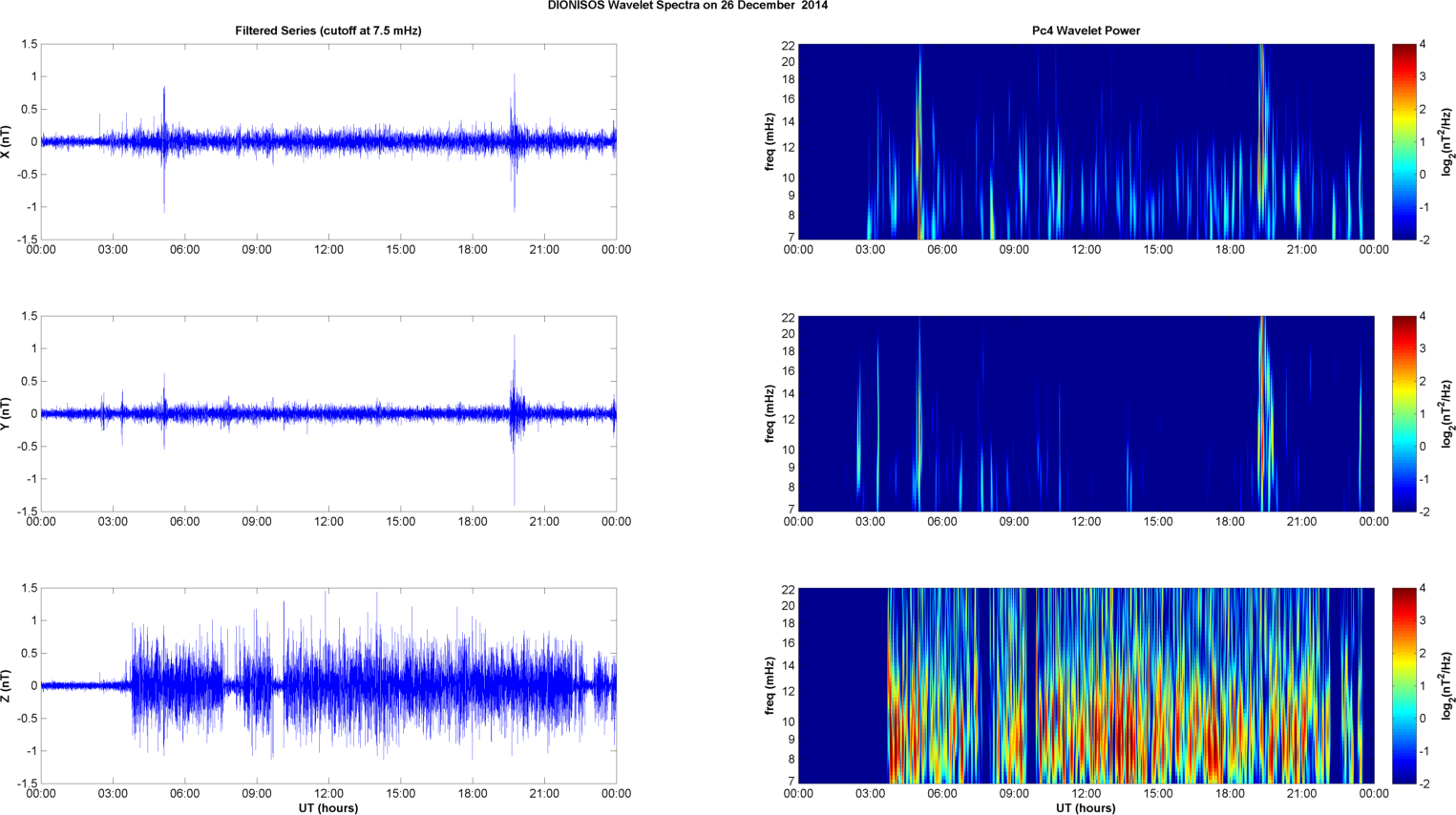Click the '15:00' tick under the middle wavelet plot
The image size is (1456, 815).
tap(1158, 522)
